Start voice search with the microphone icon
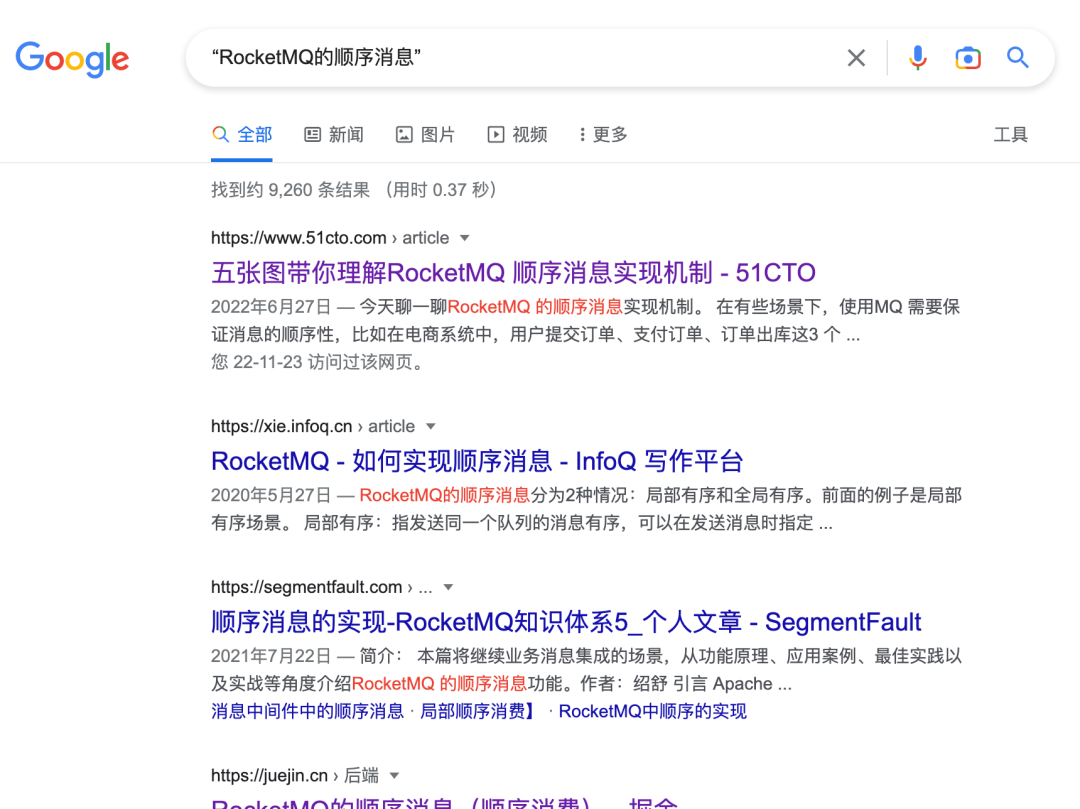The height and width of the screenshot is (809, 1080). [917, 58]
